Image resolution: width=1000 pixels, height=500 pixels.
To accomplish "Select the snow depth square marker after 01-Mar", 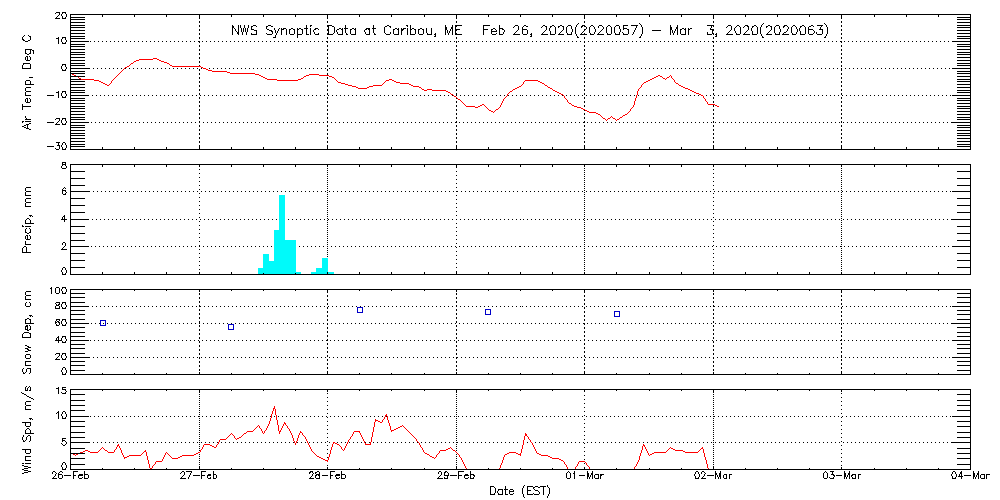I will 617,314.
